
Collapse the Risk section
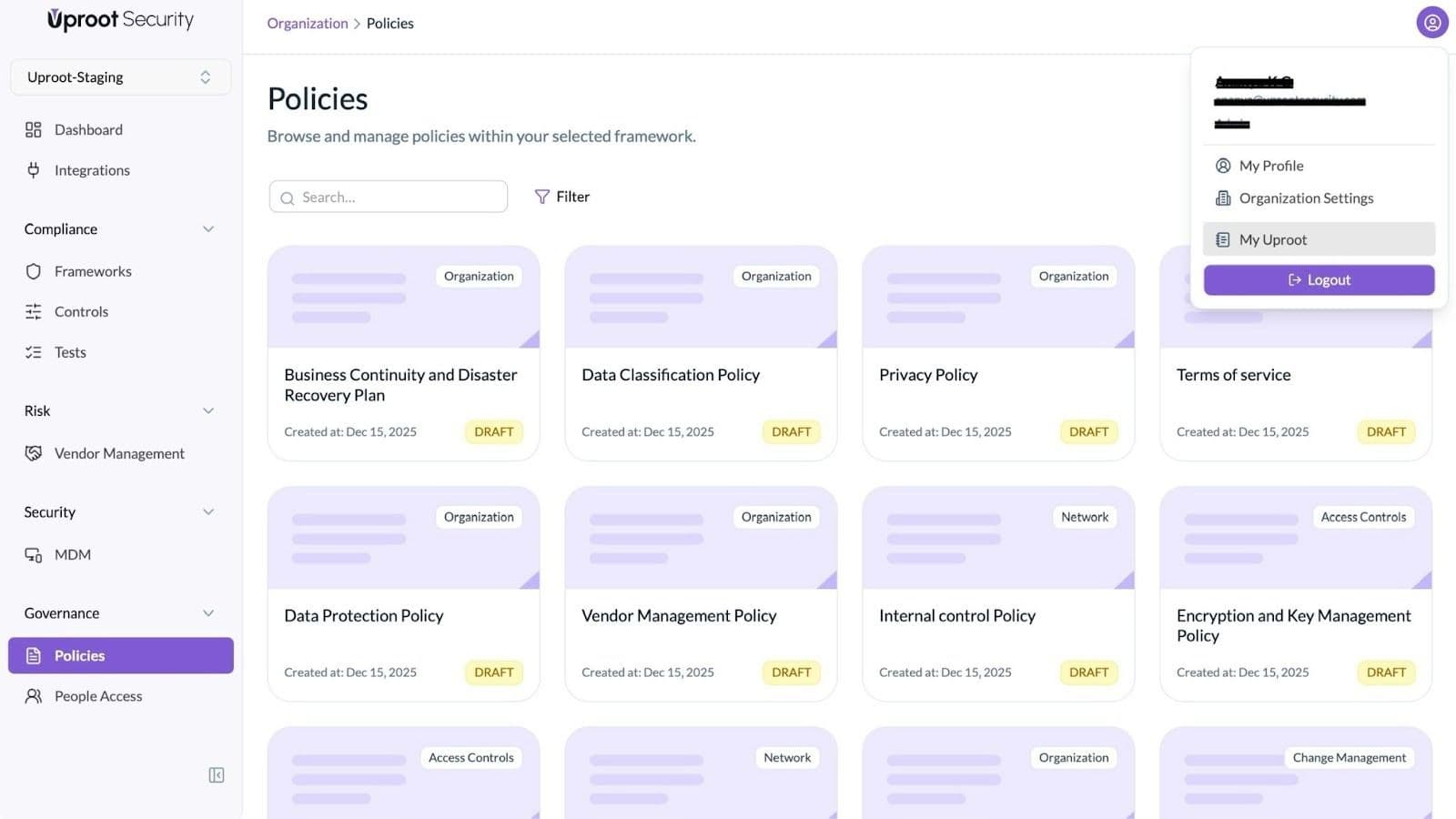[208, 411]
